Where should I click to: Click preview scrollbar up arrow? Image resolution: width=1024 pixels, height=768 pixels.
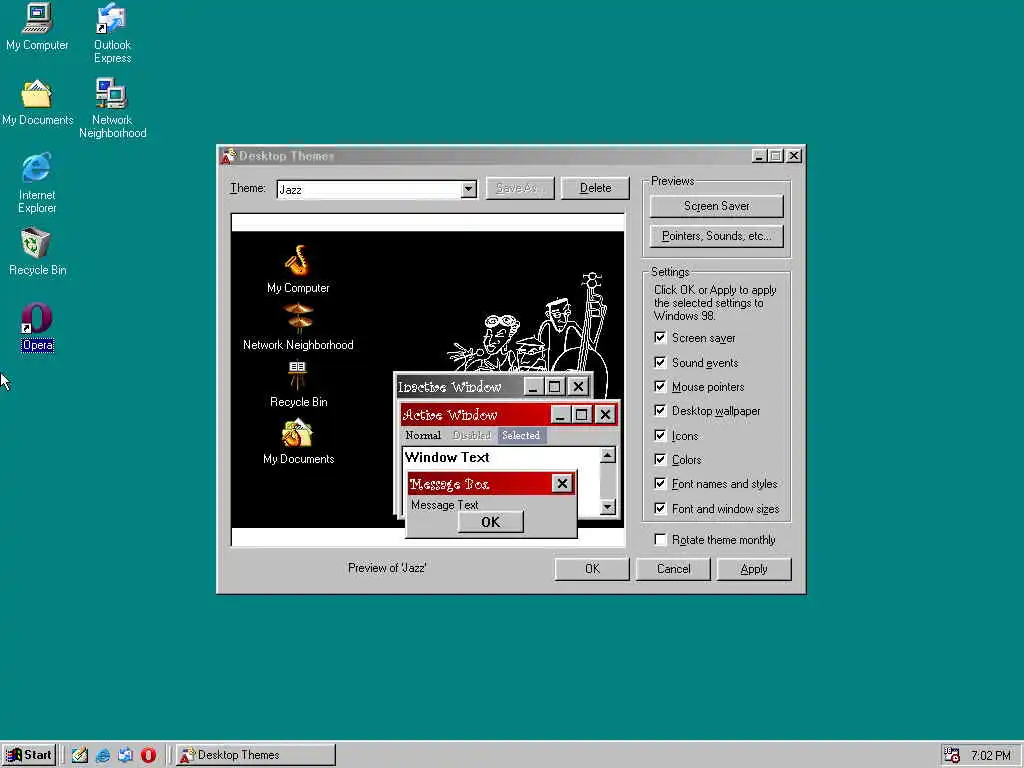607,455
